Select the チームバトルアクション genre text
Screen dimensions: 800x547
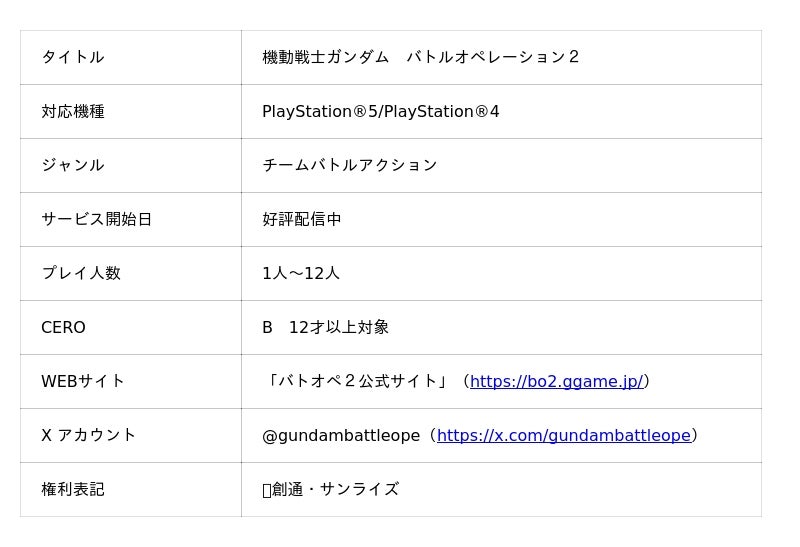[349, 165]
